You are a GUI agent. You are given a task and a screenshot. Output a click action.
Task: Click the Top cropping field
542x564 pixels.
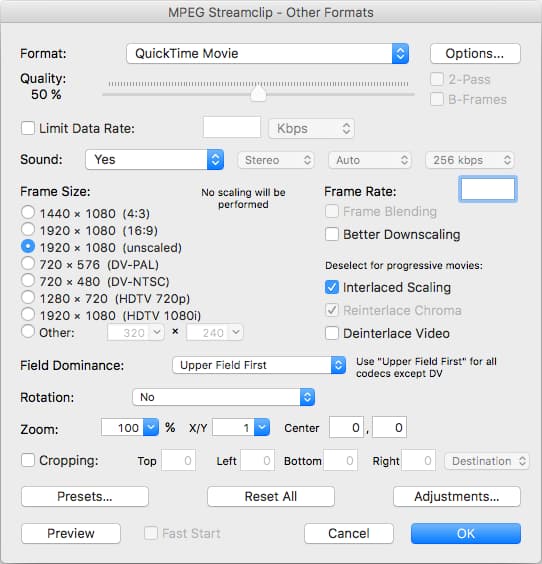[x=178, y=460]
